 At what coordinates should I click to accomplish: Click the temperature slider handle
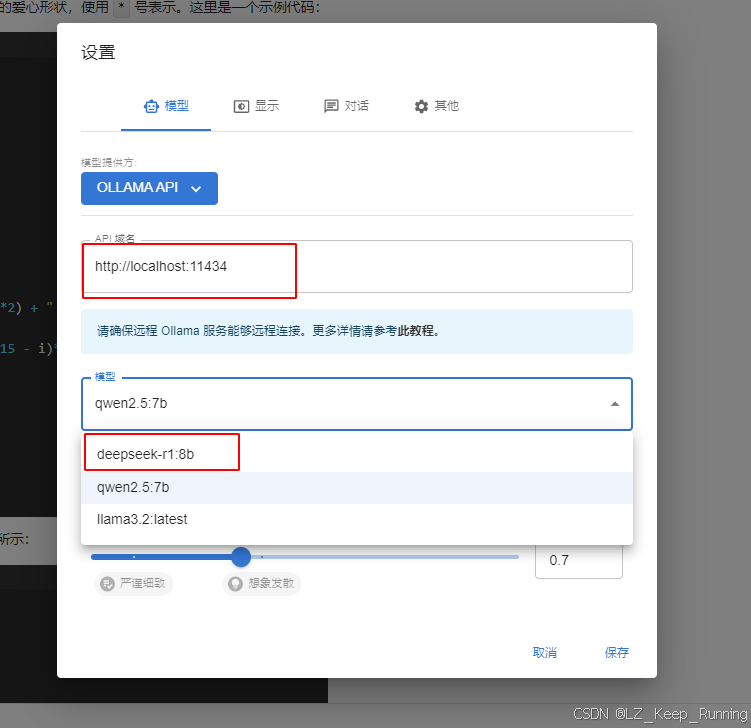click(241, 557)
